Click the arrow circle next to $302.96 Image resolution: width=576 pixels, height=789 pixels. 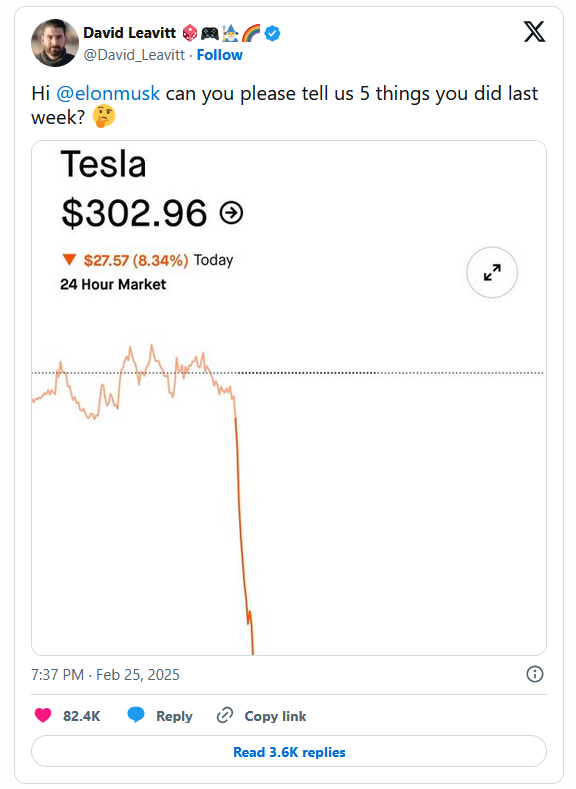(x=231, y=212)
